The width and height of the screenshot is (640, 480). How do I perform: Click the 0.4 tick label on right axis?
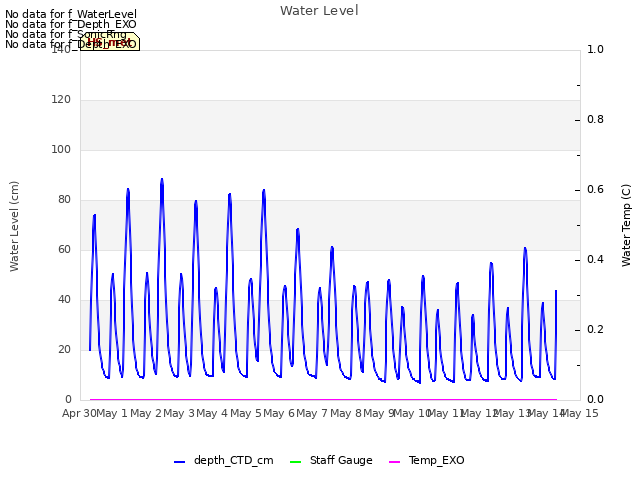[596, 259]
